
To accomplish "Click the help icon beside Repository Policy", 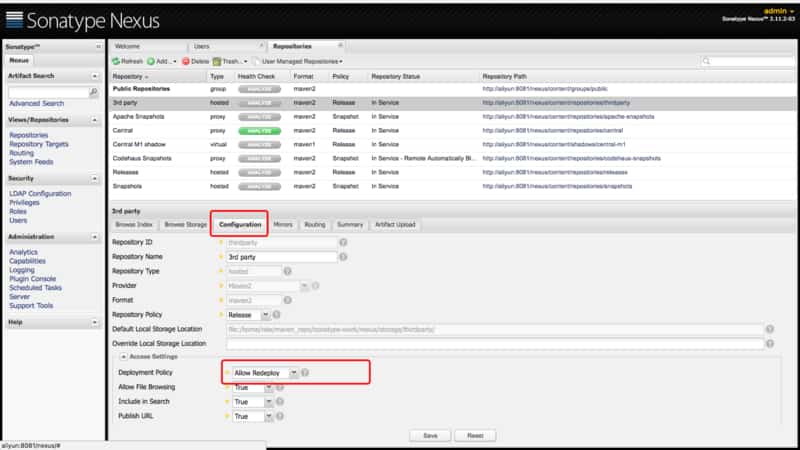I will [276, 315].
